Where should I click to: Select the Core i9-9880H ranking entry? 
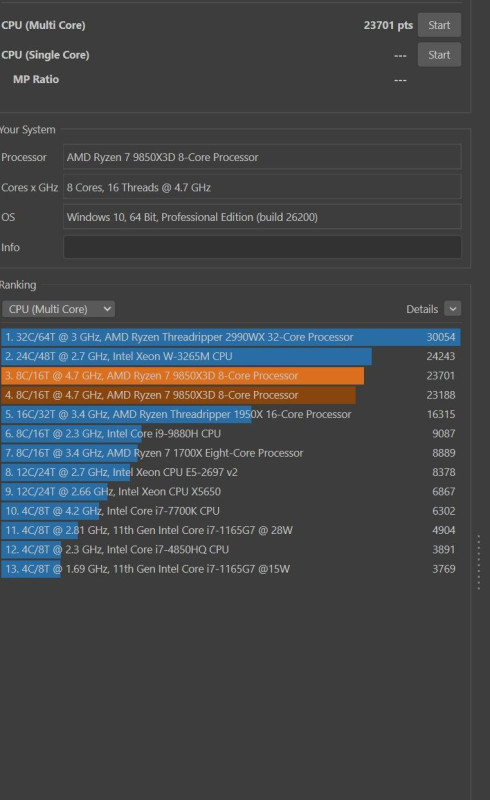point(231,434)
